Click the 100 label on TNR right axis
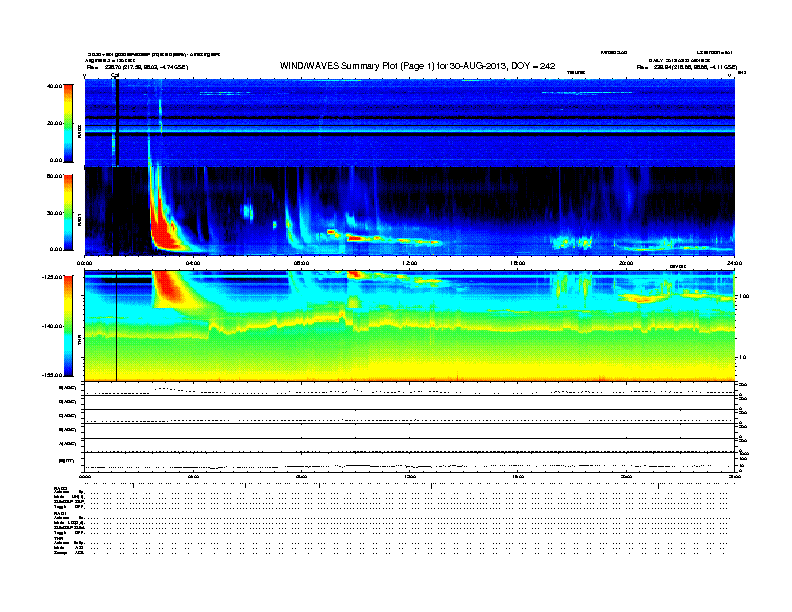The image size is (792, 612). [744, 296]
